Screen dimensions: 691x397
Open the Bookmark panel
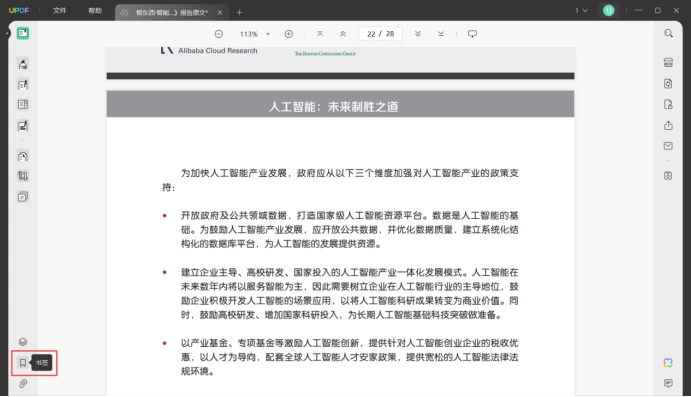click(23, 363)
